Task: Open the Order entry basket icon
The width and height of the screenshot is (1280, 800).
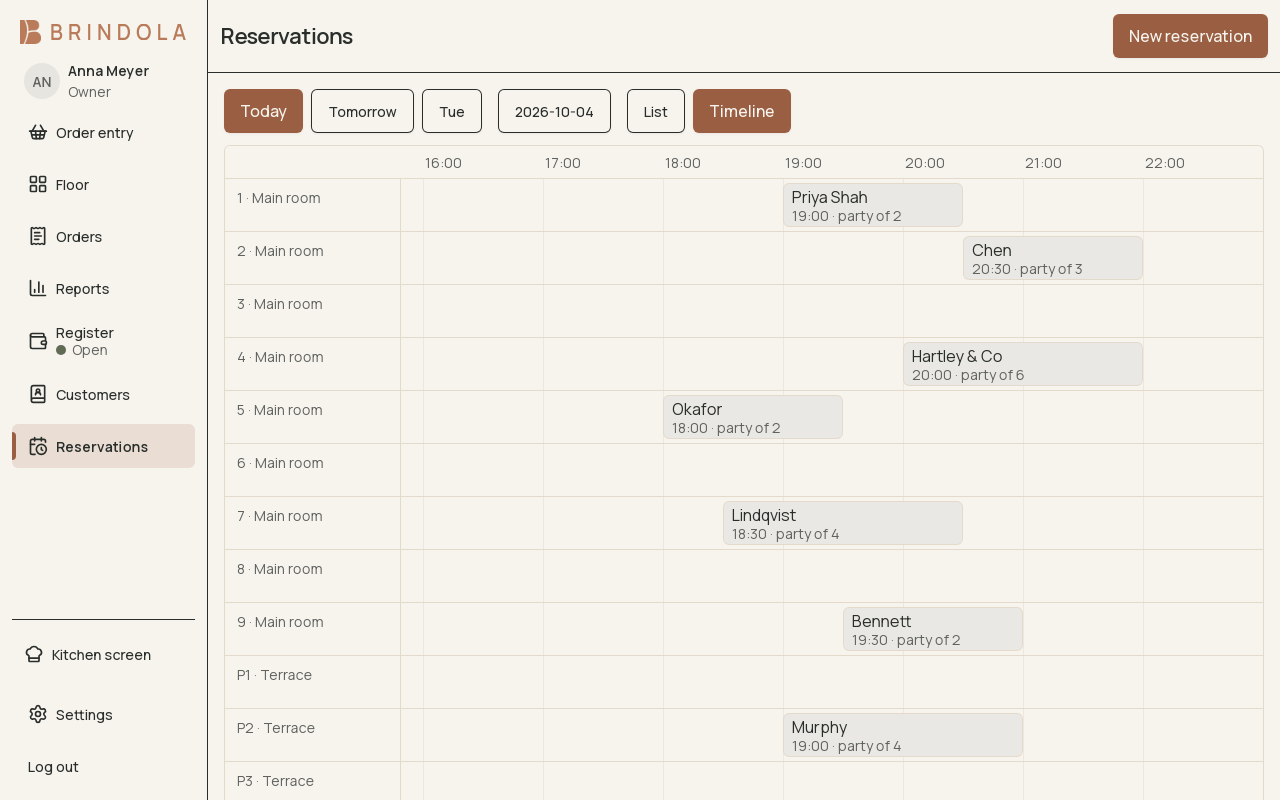Action: pos(38,132)
